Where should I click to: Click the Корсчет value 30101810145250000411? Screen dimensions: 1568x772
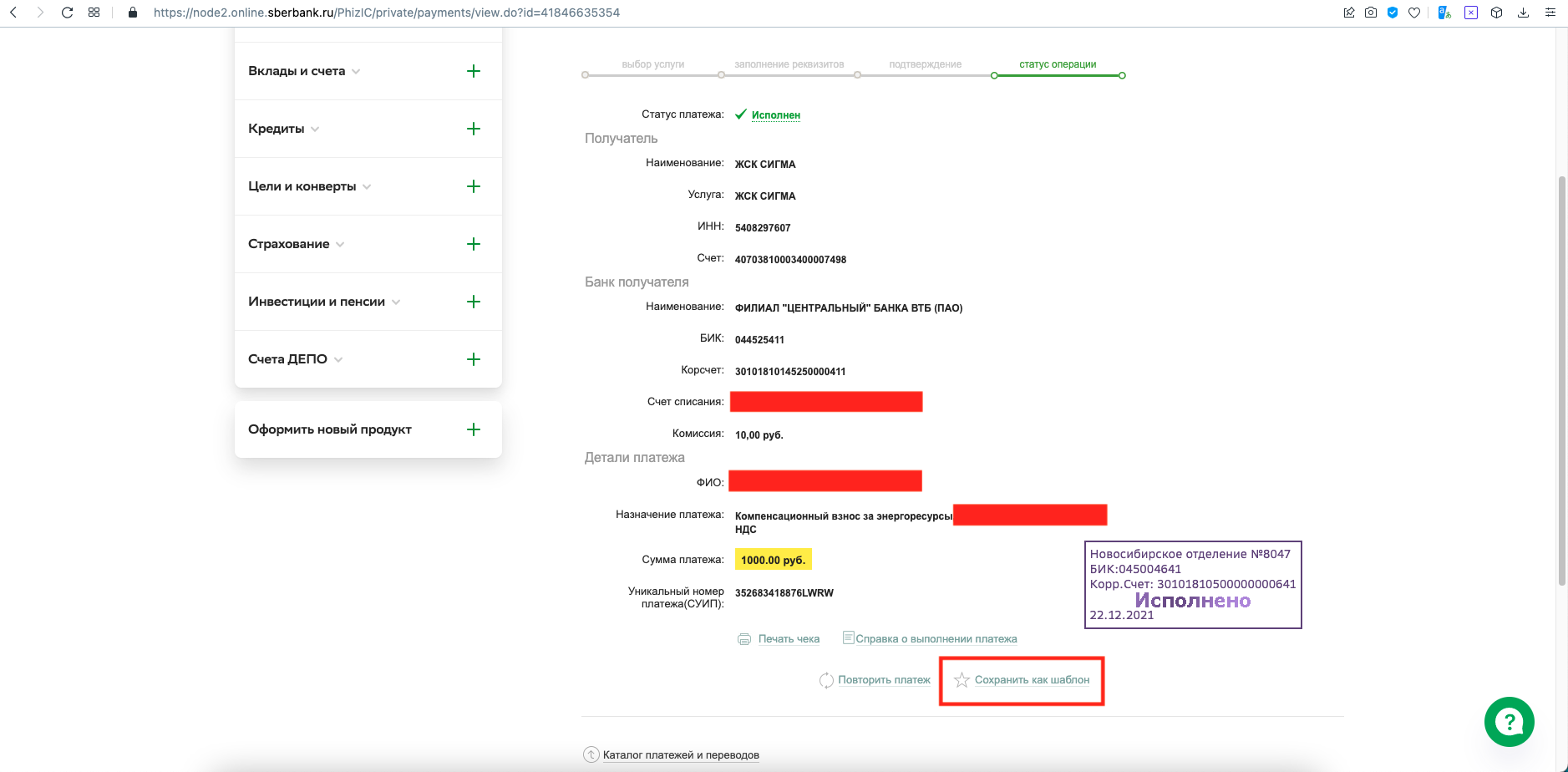pyautogui.click(x=790, y=372)
